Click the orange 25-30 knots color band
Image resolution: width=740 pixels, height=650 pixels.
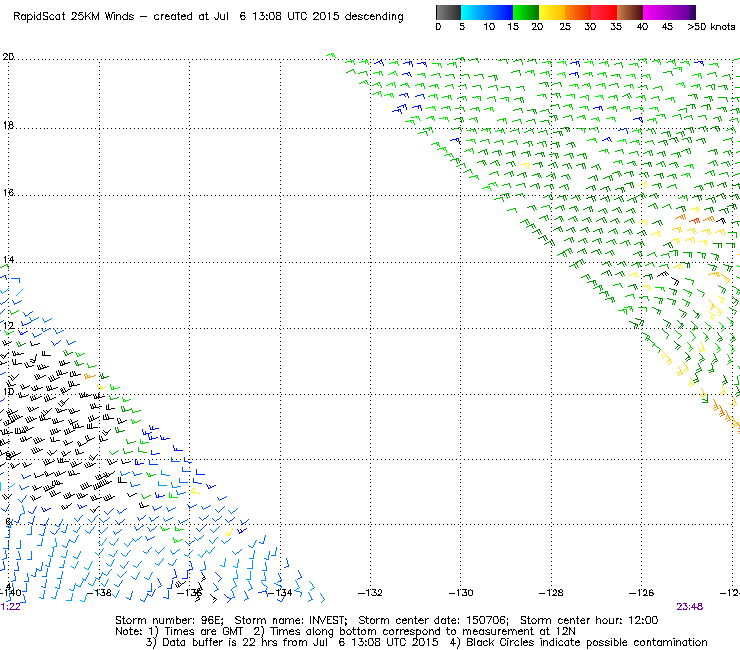[x=578, y=12]
